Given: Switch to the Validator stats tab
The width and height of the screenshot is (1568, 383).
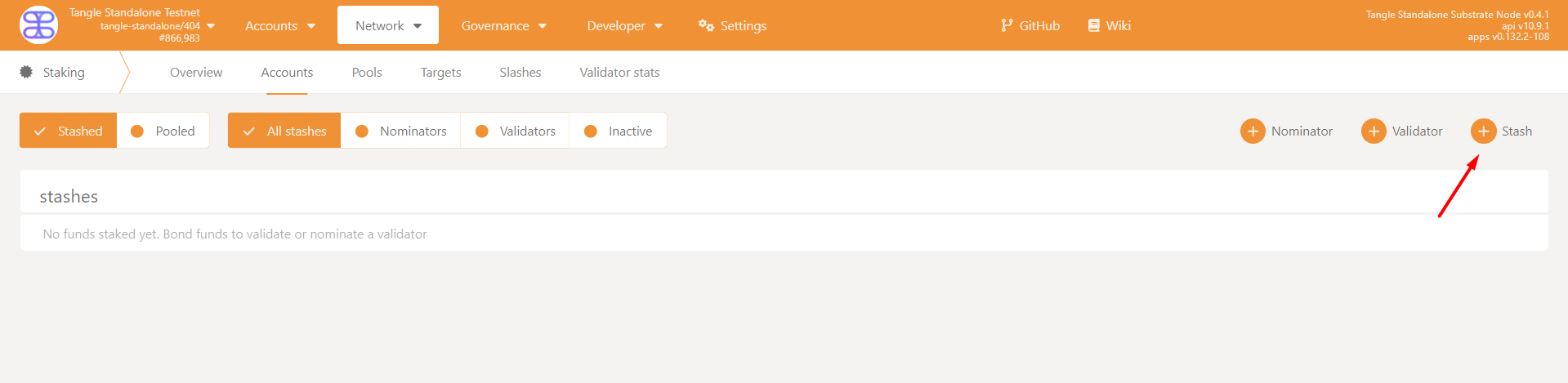Looking at the screenshot, I should click(x=619, y=73).
